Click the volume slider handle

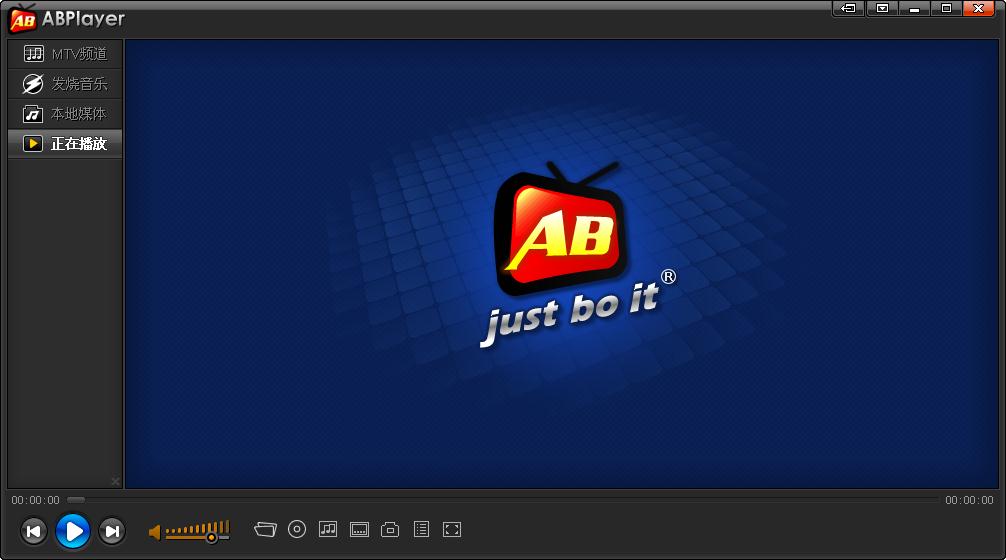[x=211, y=537]
